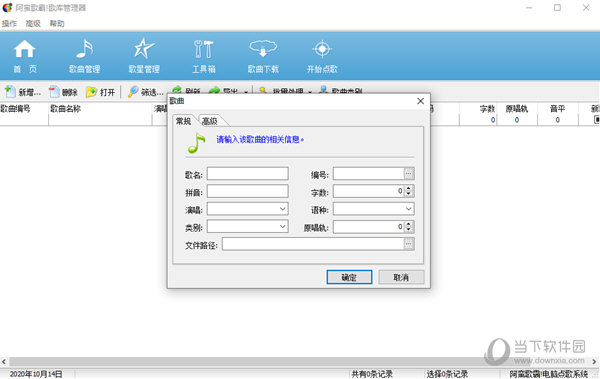The image size is (600, 379).
Task: Click the 文件路径 file path field
Action: (313, 244)
